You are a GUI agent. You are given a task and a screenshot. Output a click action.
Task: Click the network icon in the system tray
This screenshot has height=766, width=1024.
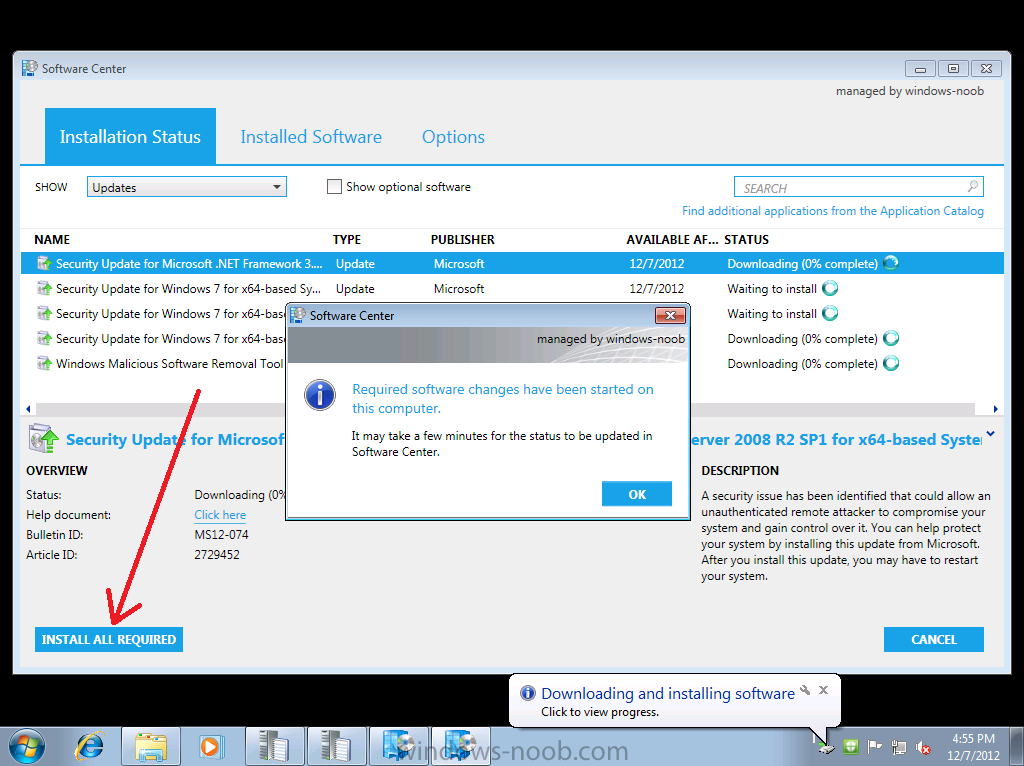(x=899, y=746)
